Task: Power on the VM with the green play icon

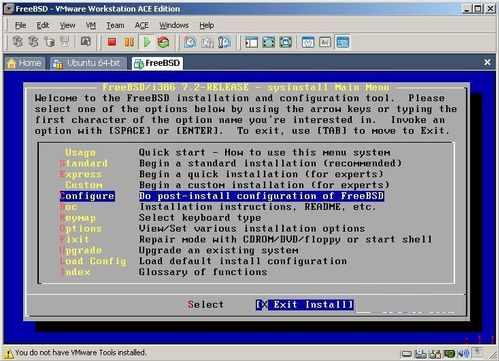Action: [147, 42]
